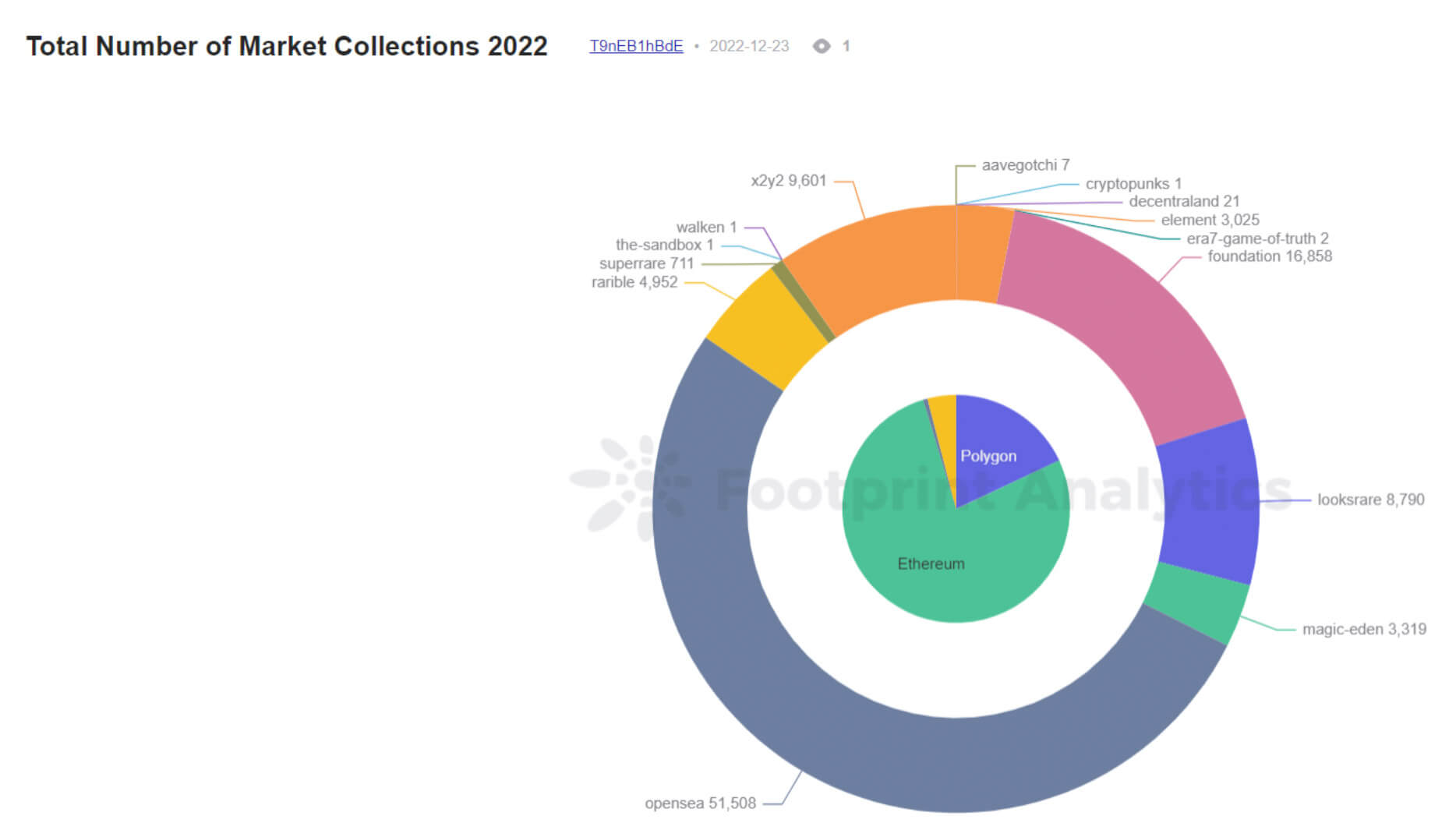1456x837 pixels.
Task: Click the rarible 4,952 label
Action: tap(635, 282)
